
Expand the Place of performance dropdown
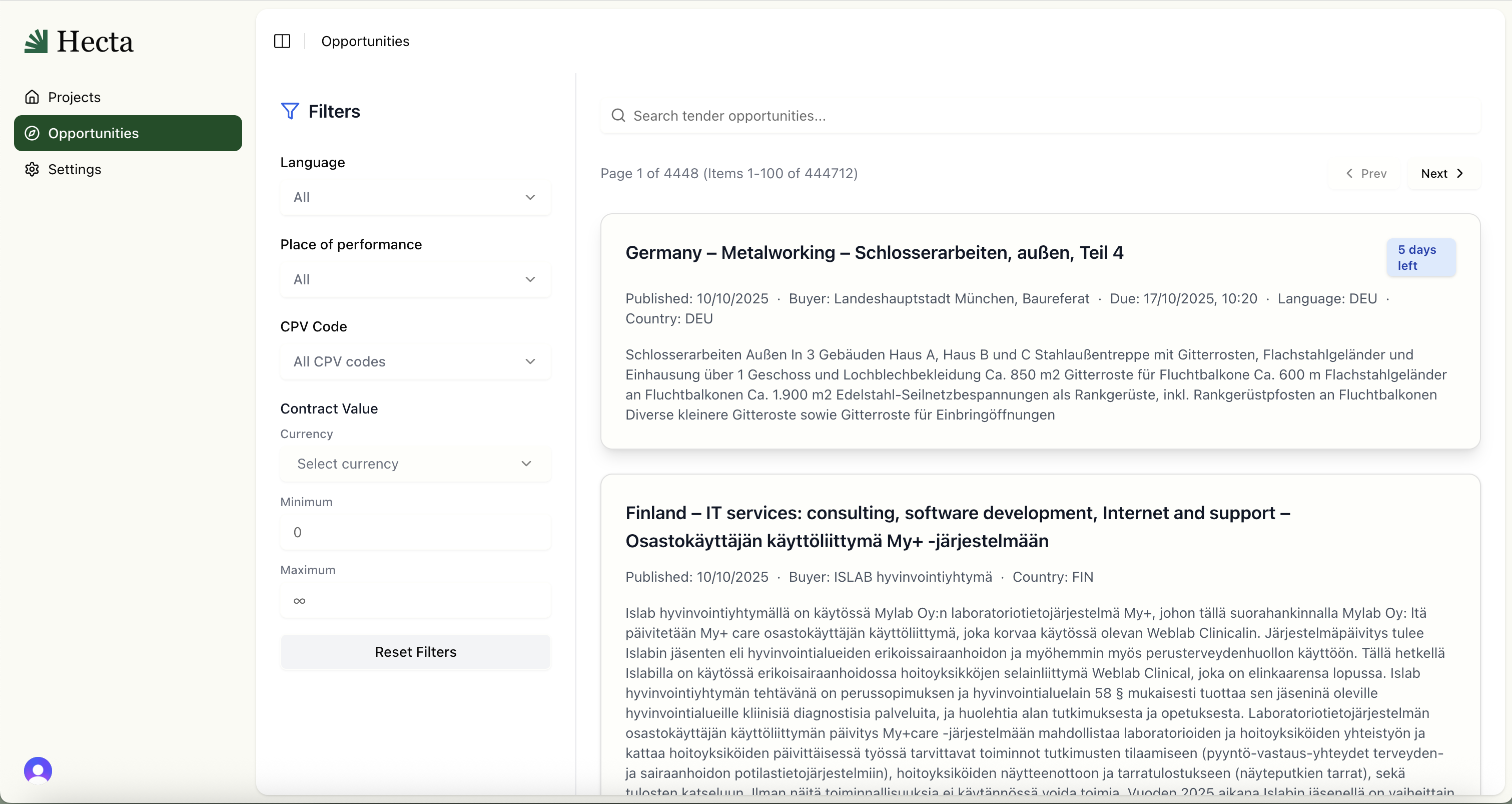tap(415, 279)
